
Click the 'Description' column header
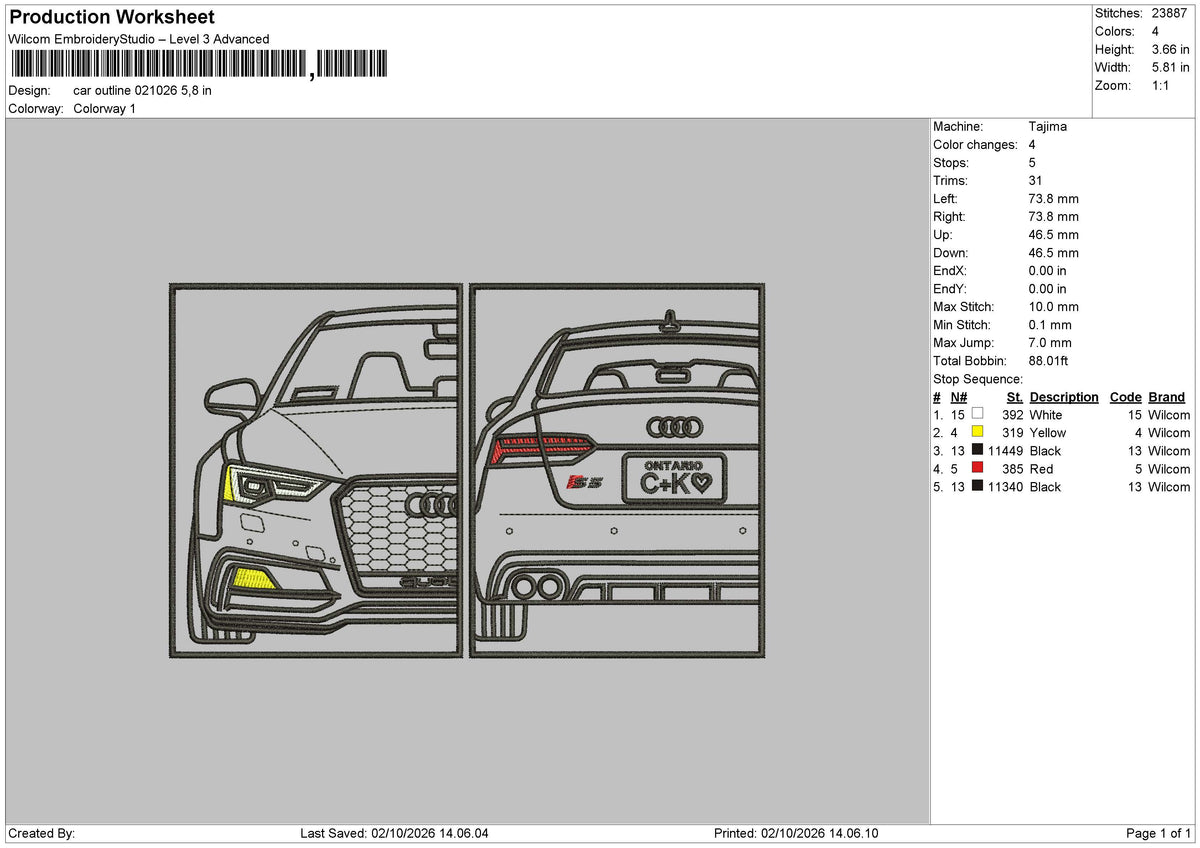click(1064, 396)
